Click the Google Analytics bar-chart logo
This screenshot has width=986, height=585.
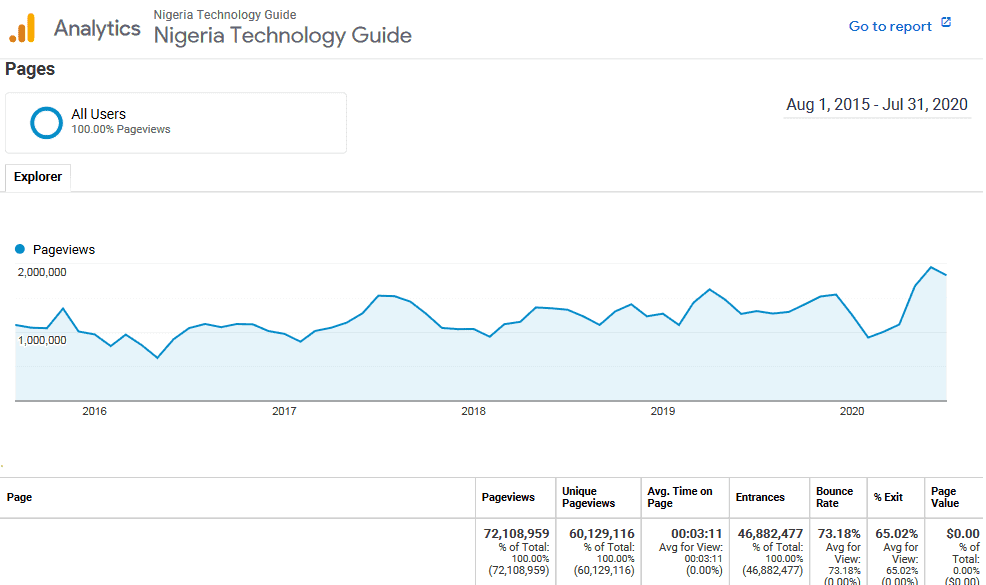pyautogui.click(x=22, y=28)
